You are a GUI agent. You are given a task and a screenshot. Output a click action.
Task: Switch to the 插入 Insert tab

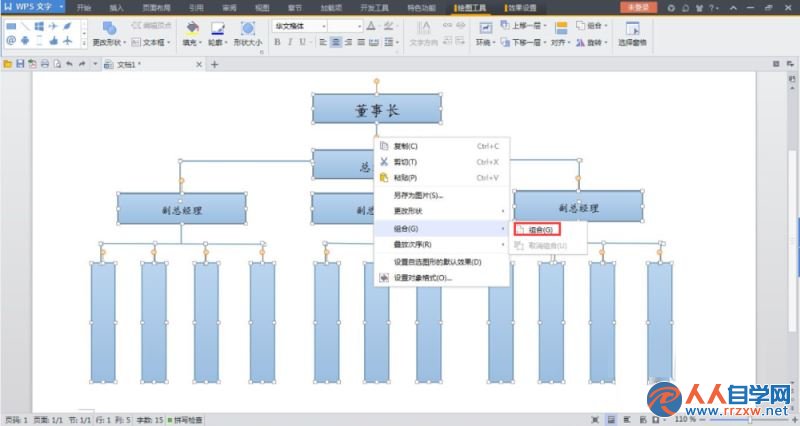[116, 8]
